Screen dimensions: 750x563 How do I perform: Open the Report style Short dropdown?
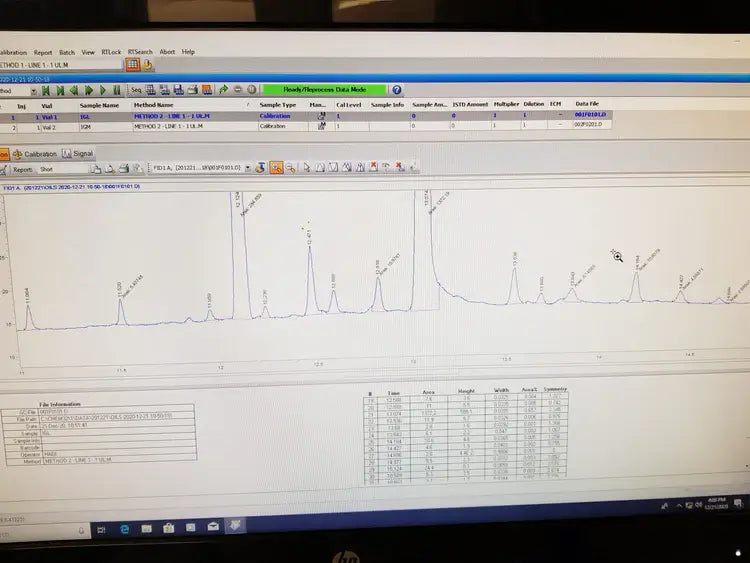pos(83,169)
